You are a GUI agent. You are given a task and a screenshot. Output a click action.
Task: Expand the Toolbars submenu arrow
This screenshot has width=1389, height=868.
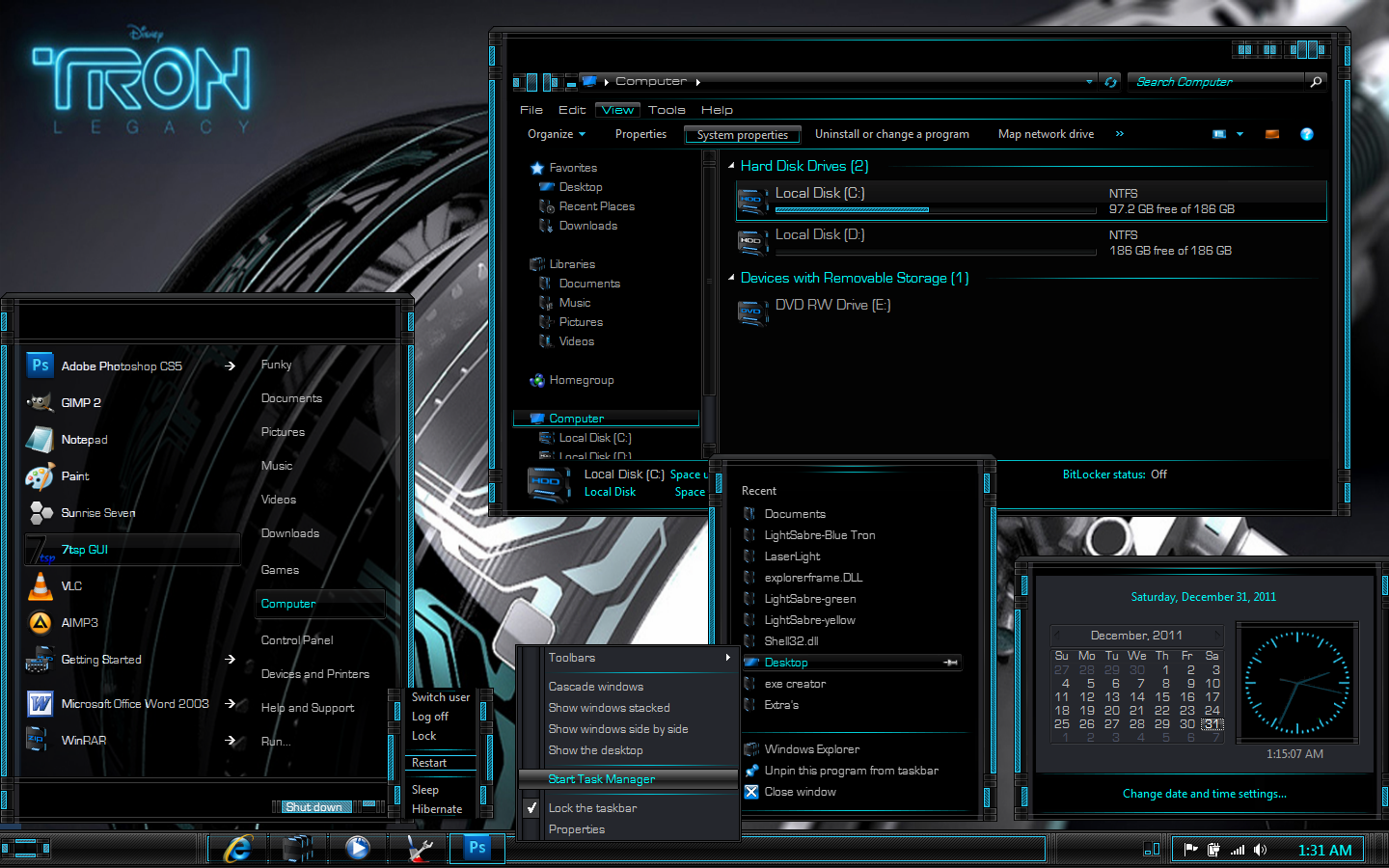point(728,658)
